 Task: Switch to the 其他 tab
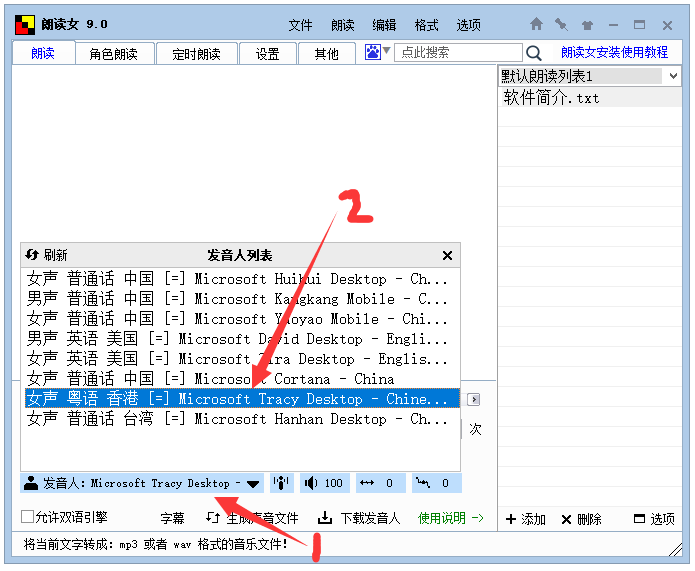click(x=327, y=54)
